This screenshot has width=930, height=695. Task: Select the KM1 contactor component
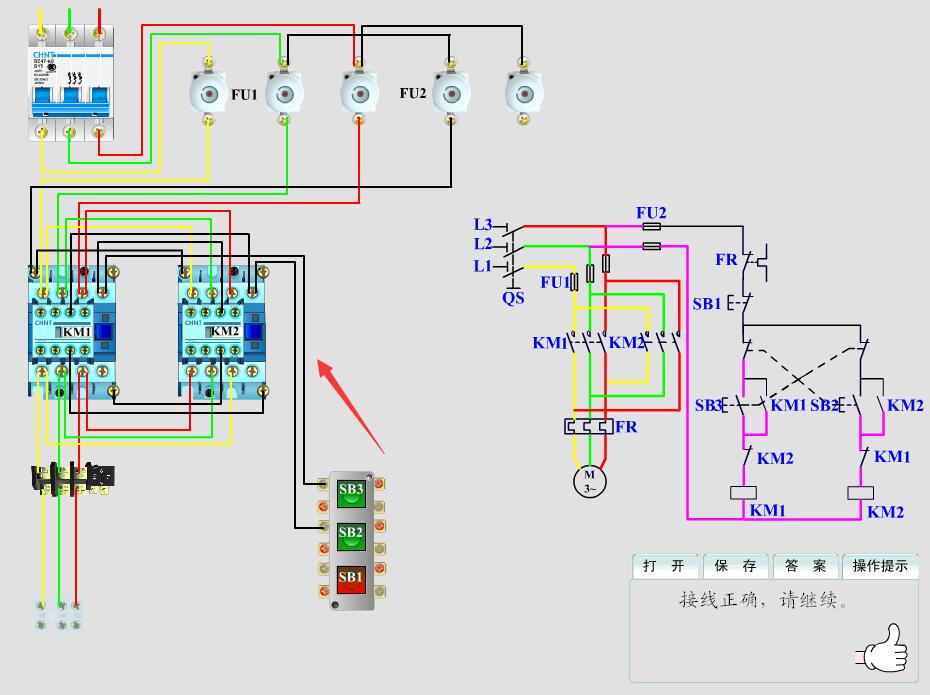(x=71, y=332)
